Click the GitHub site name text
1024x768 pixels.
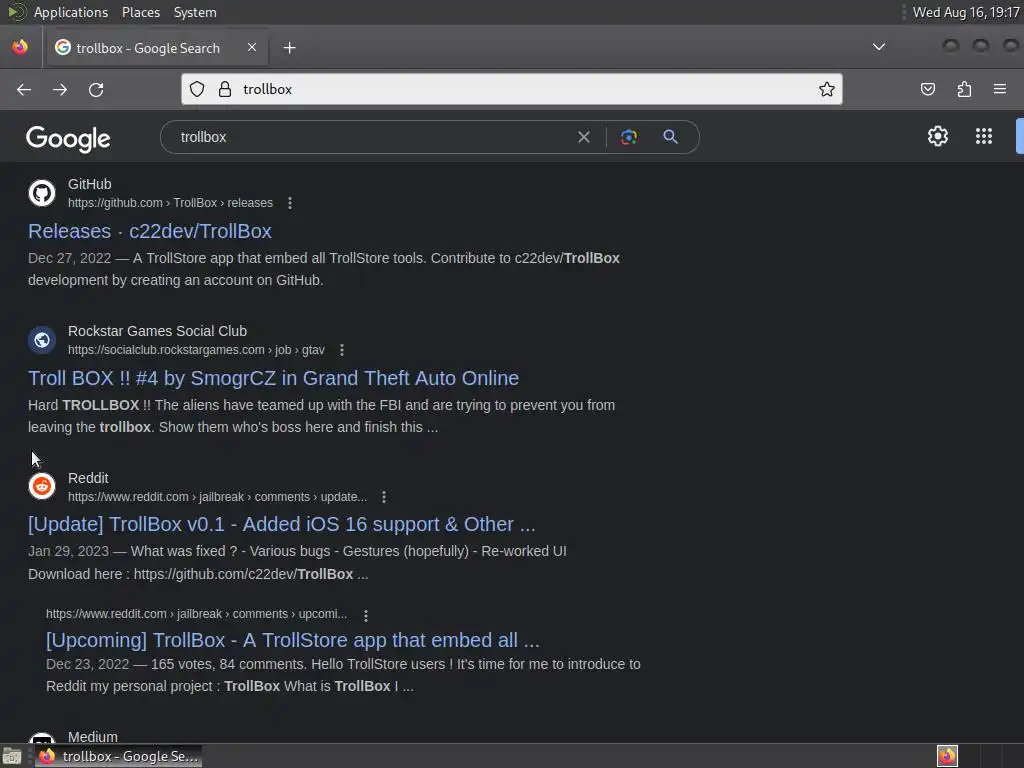click(89, 184)
